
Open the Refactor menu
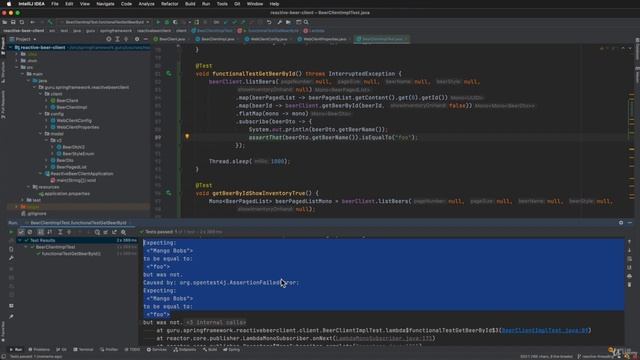[169, 4]
